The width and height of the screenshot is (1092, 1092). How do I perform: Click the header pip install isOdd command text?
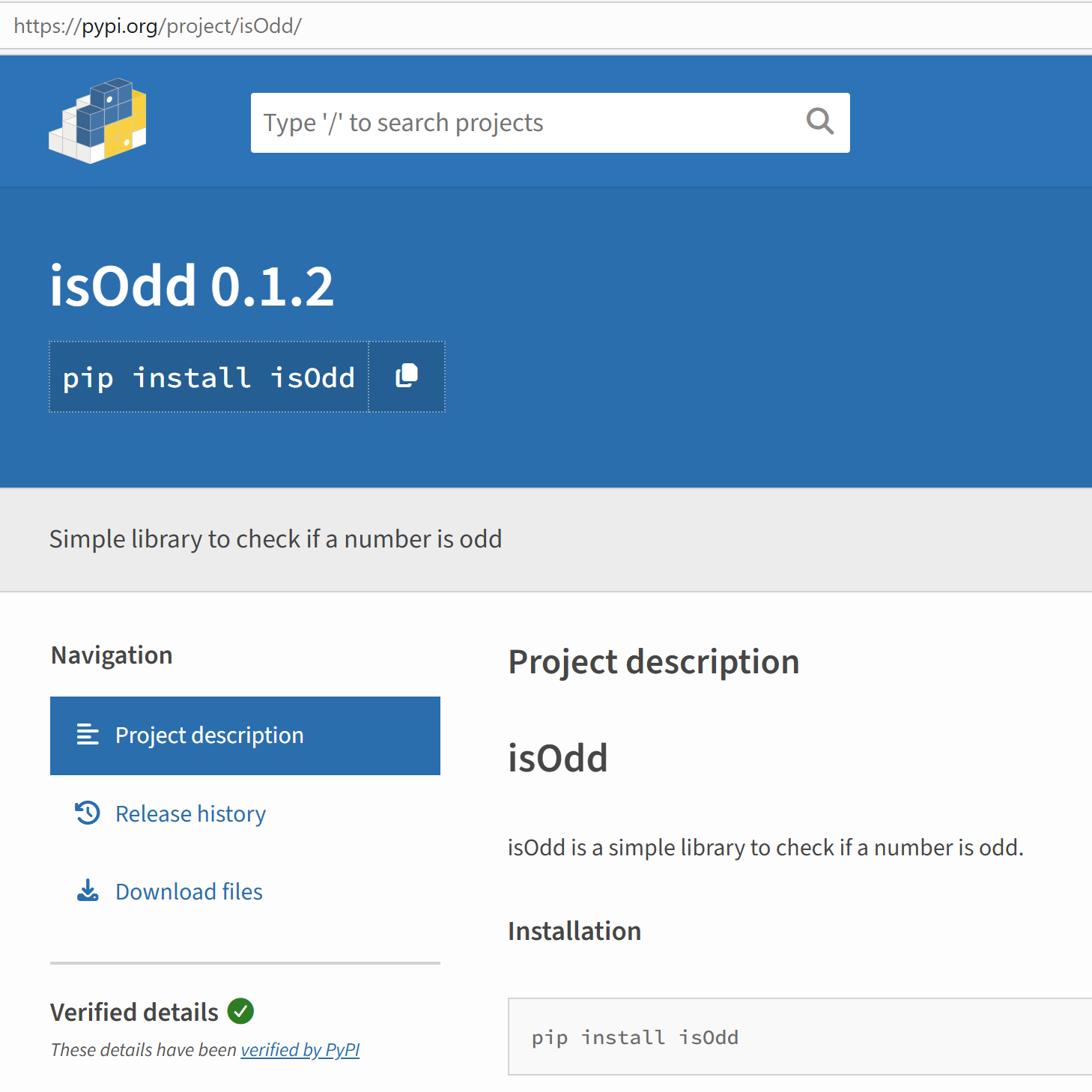208,377
